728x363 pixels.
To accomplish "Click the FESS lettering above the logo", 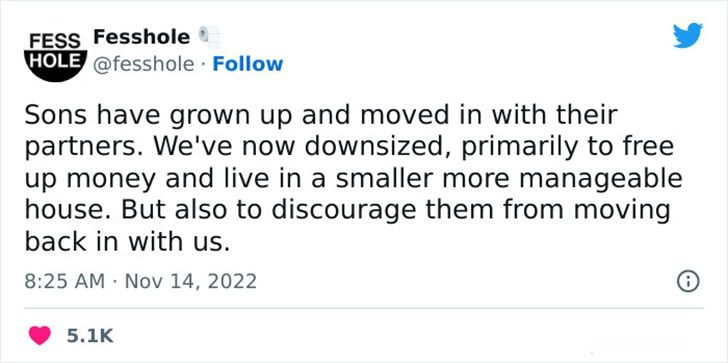I will (x=55, y=40).
